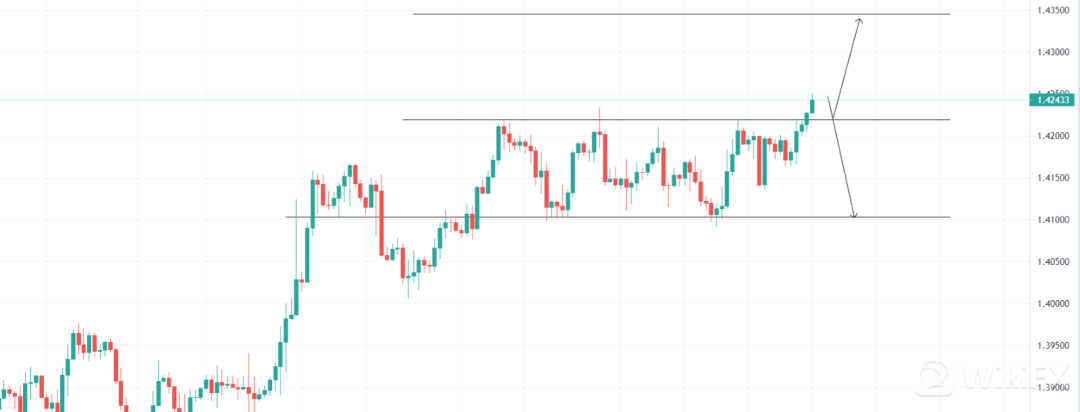Click the 1.40500 price axis label
This screenshot has height=412, width=1080.
pos(1055,262)
